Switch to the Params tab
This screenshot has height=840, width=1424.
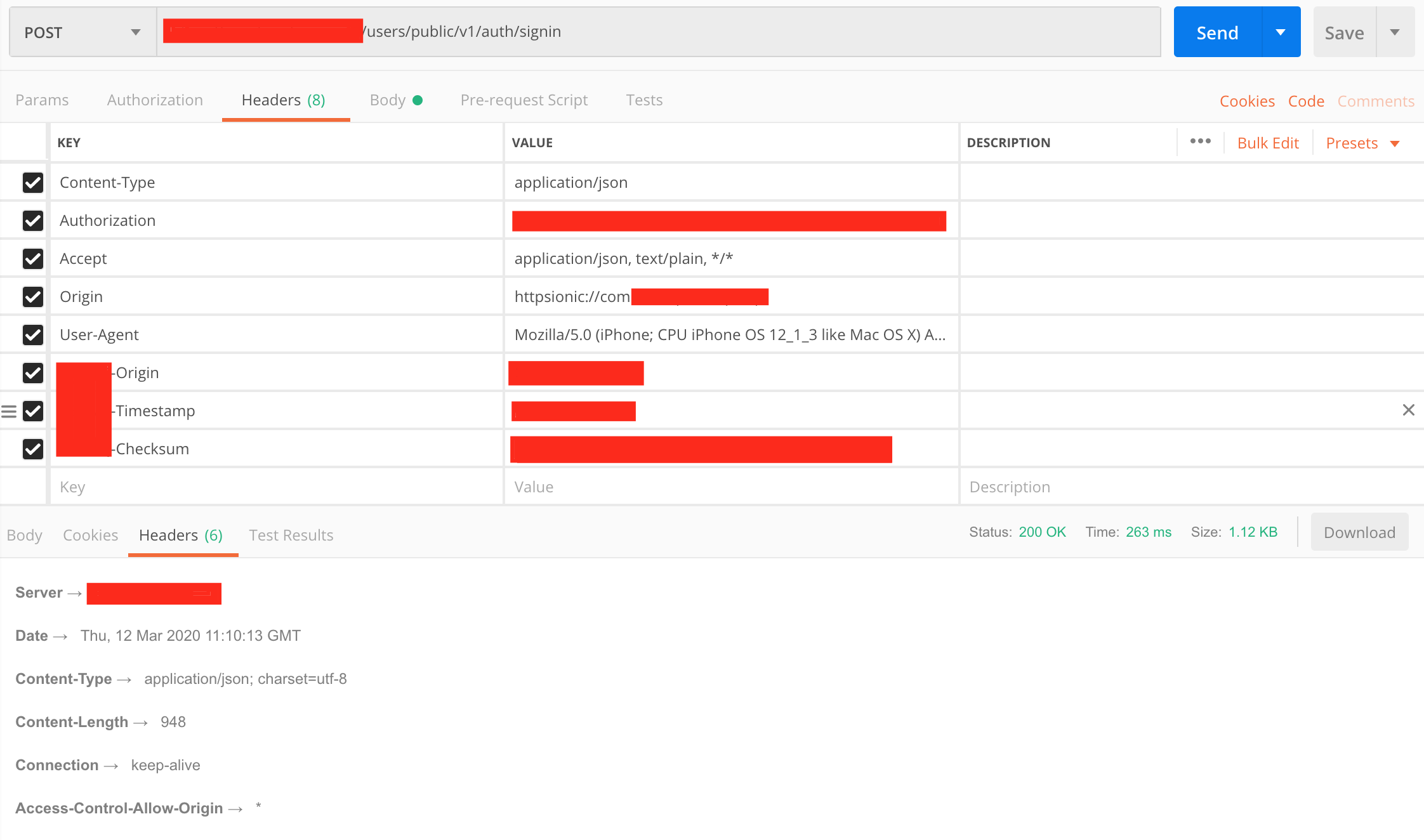pyautogui.click(x=42, y=100)
